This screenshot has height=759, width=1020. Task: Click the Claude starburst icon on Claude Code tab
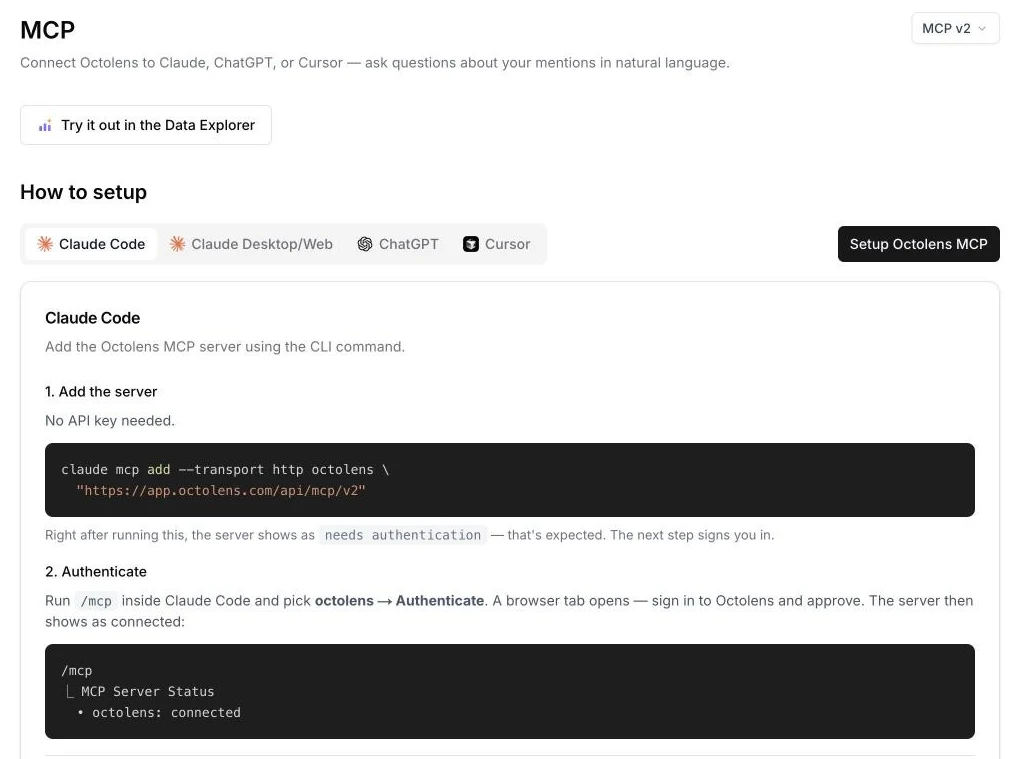click(45, 244)
